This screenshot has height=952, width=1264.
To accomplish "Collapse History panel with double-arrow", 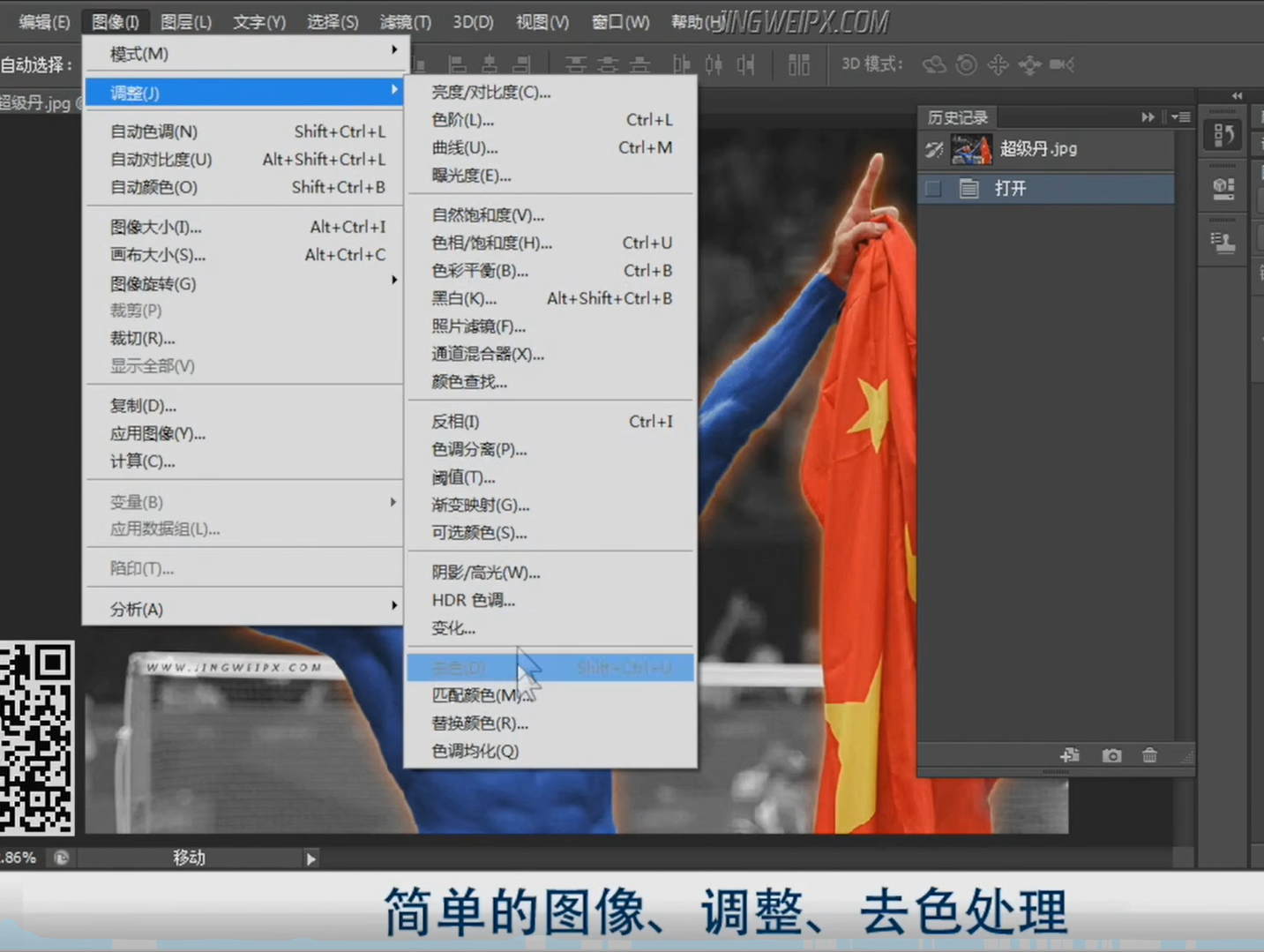I will pos(1148,116).
